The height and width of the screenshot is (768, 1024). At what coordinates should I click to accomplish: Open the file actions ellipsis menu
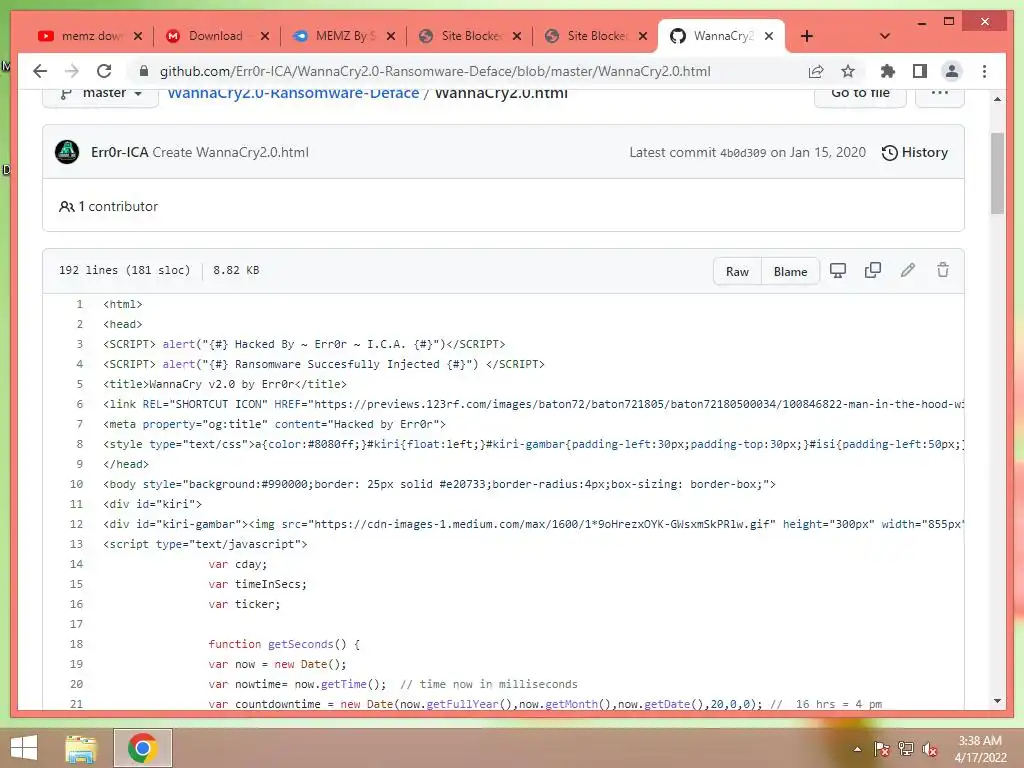(939, 94)
